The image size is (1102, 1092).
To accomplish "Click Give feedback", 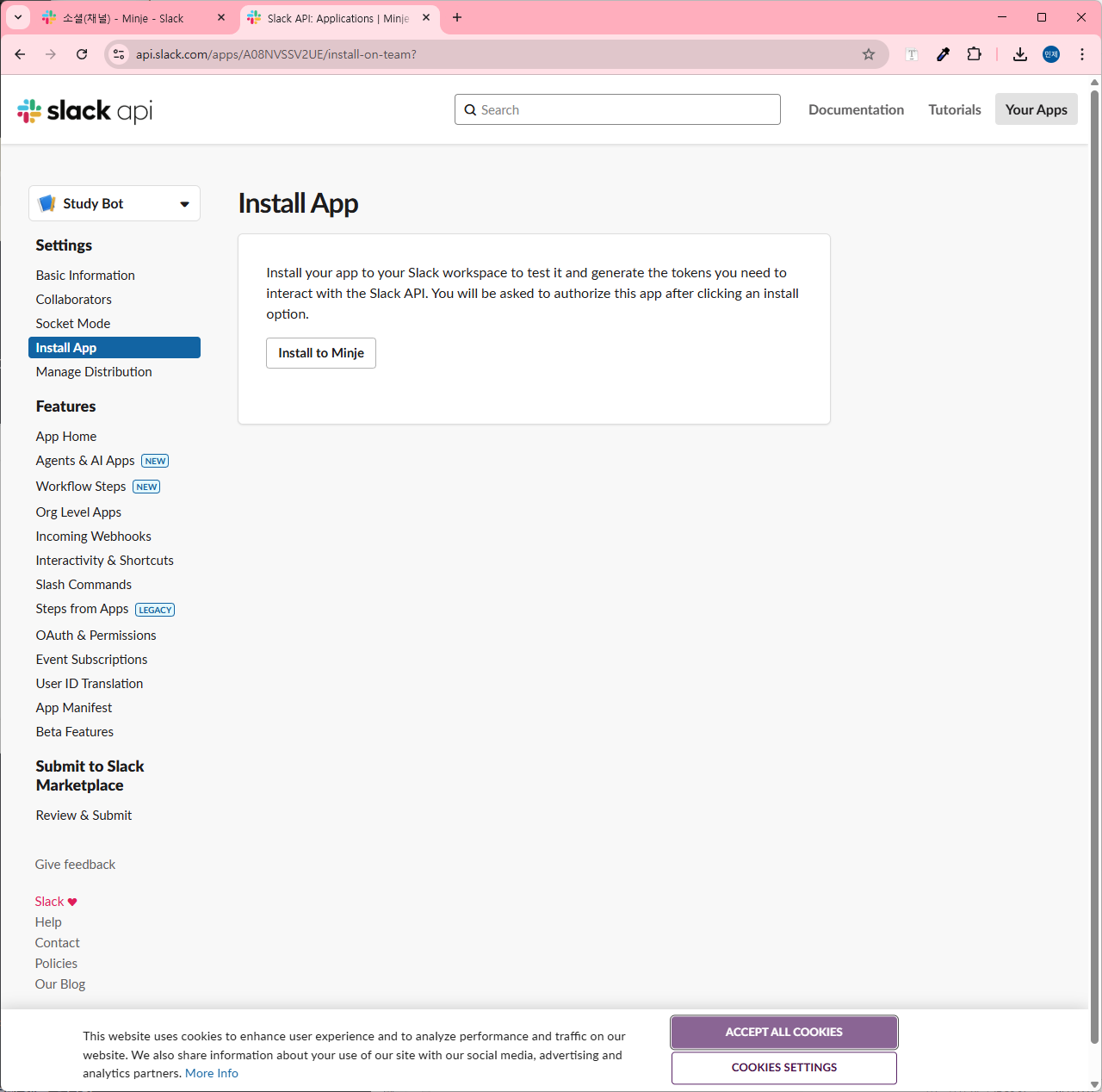I will [x=75, y=865].
